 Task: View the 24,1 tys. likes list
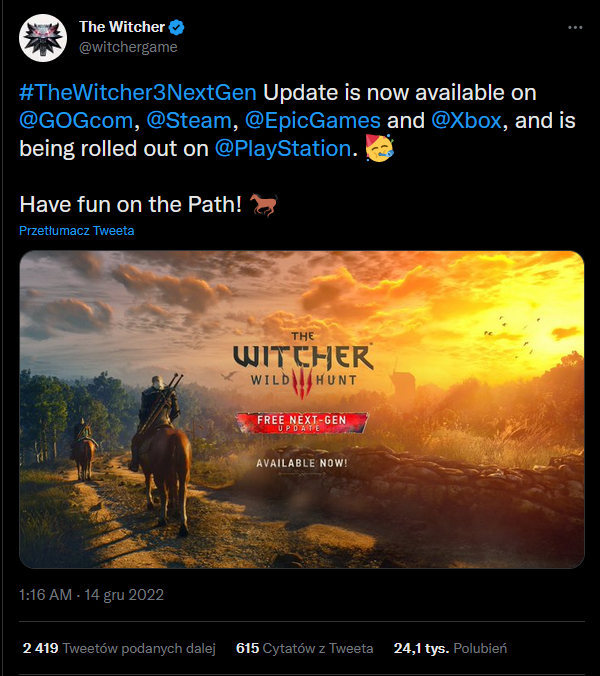[450, 648]
